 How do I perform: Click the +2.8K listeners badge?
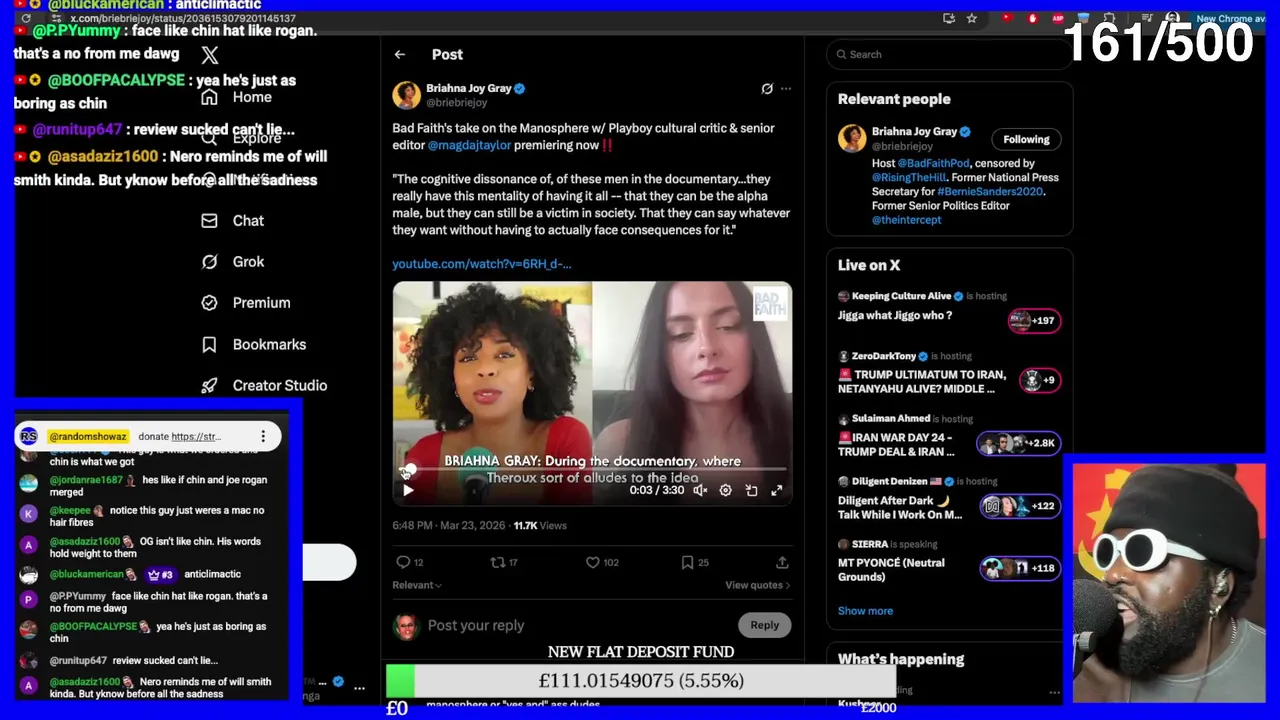[x=1018, y=443]
